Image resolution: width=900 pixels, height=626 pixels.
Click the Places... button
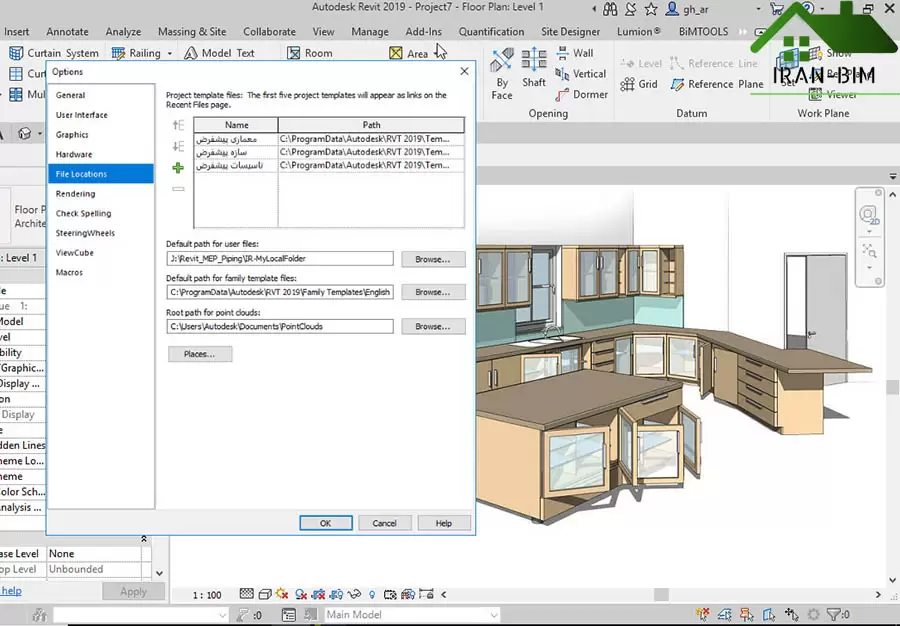click(x=200, y=354)
